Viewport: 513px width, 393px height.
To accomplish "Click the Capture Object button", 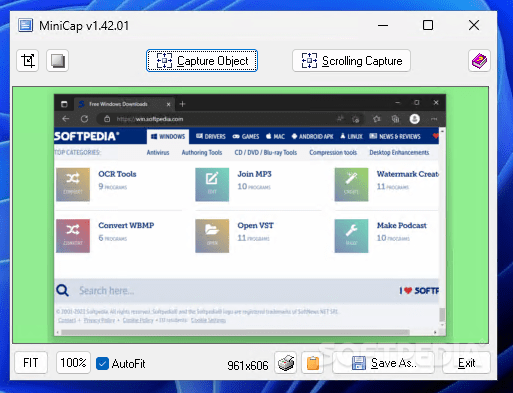I will pos(202,61).
